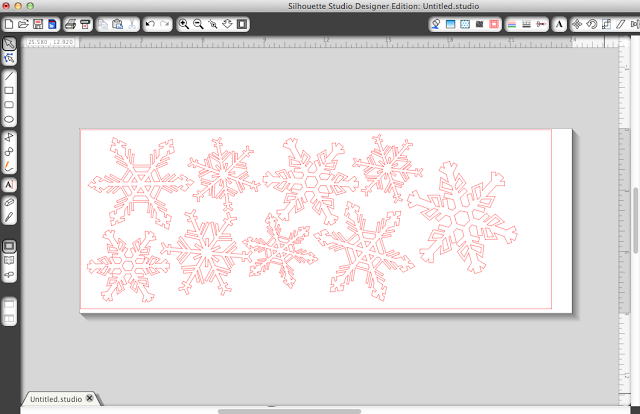This screenshot has height=414, width=640.
Task: Click Fit to Page zoom icon
Action: pos(243,23)
